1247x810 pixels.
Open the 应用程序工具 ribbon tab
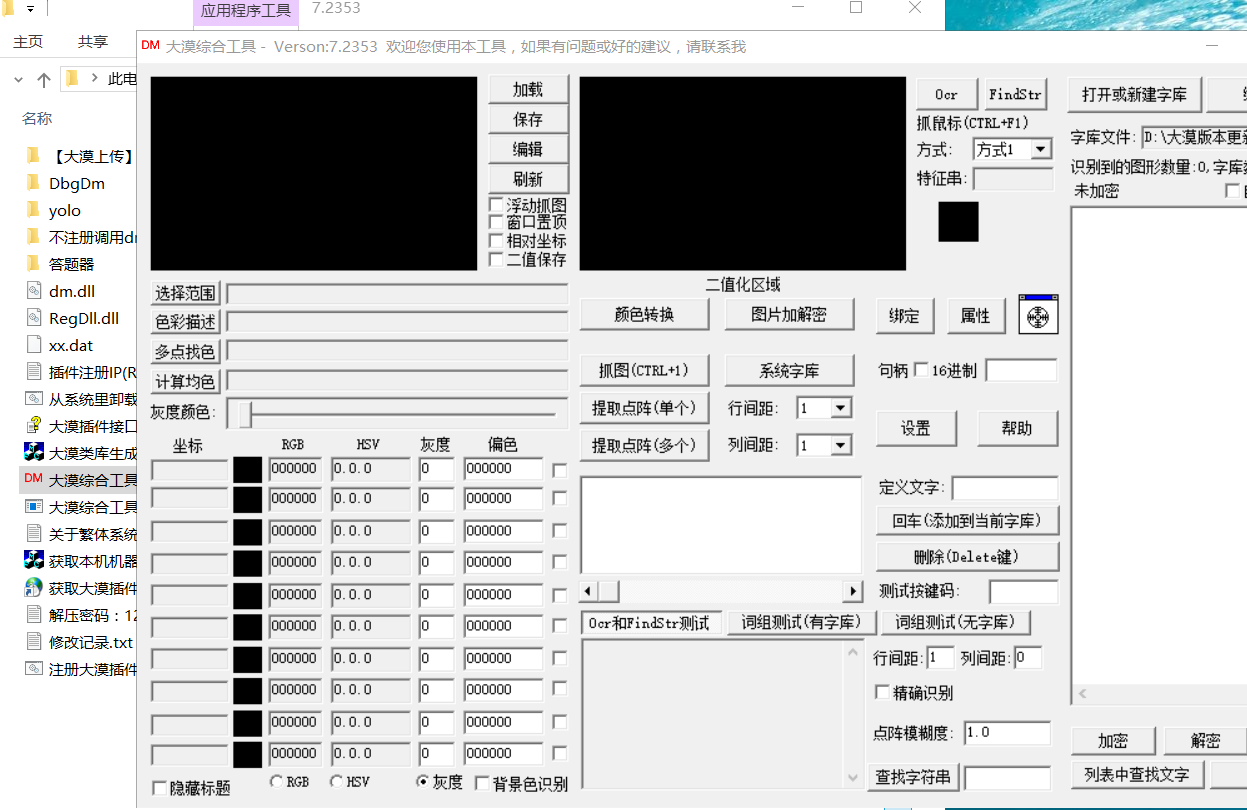tap(246, 11)
